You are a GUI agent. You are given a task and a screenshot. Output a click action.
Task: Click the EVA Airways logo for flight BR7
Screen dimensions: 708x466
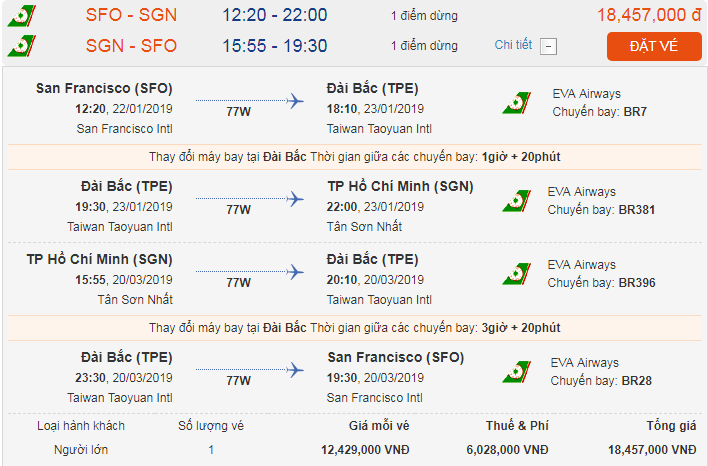click(517, 103)
